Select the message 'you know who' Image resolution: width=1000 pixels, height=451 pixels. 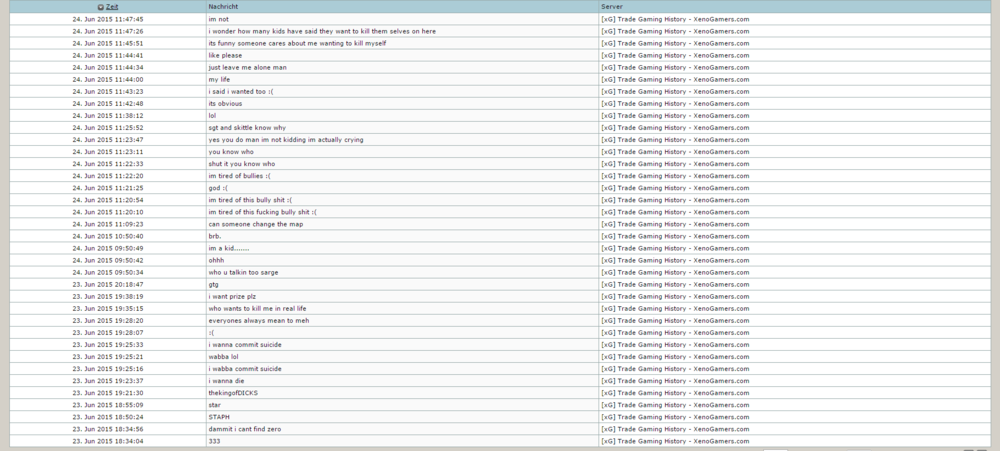(x=231, y=152)
